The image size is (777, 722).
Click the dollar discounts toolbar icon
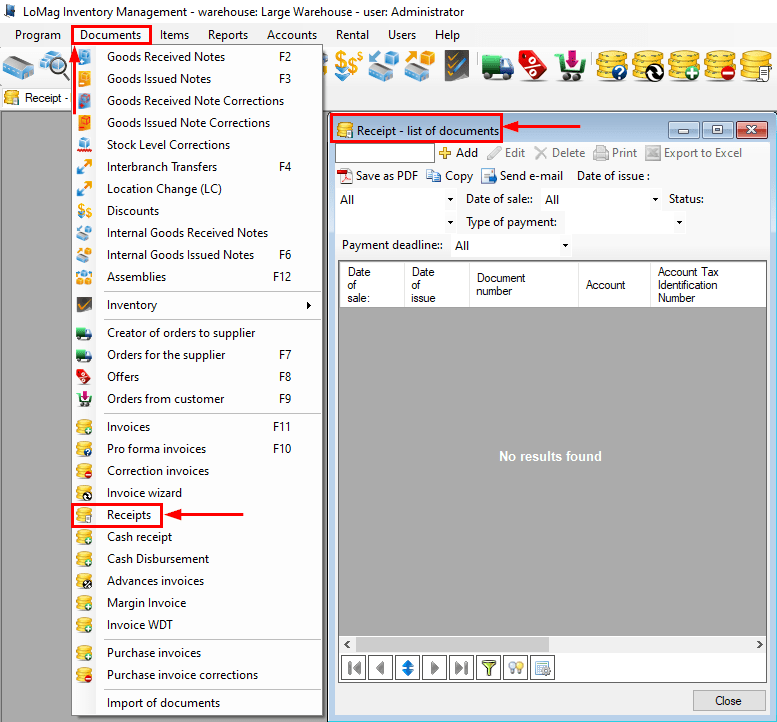coord(347,65)
